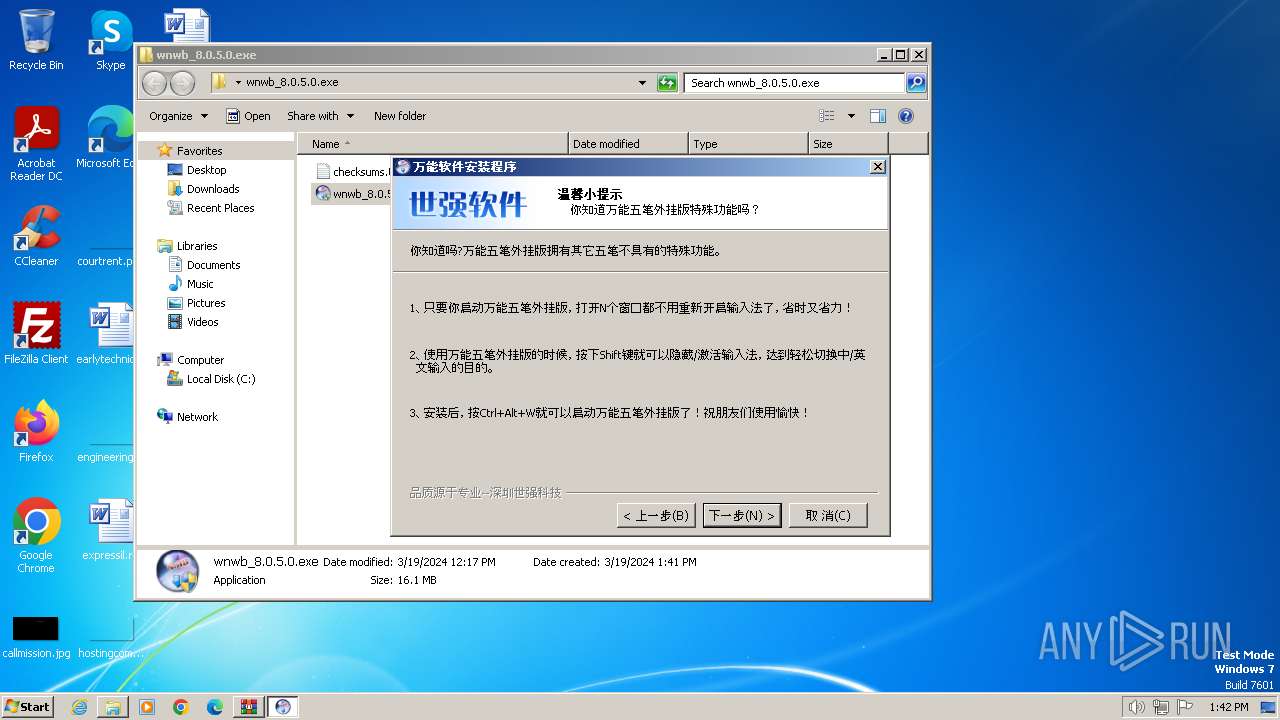Screen dimensions: 1280x720
Task: Toggle the preview pane icon
Action: pos(877,116)
